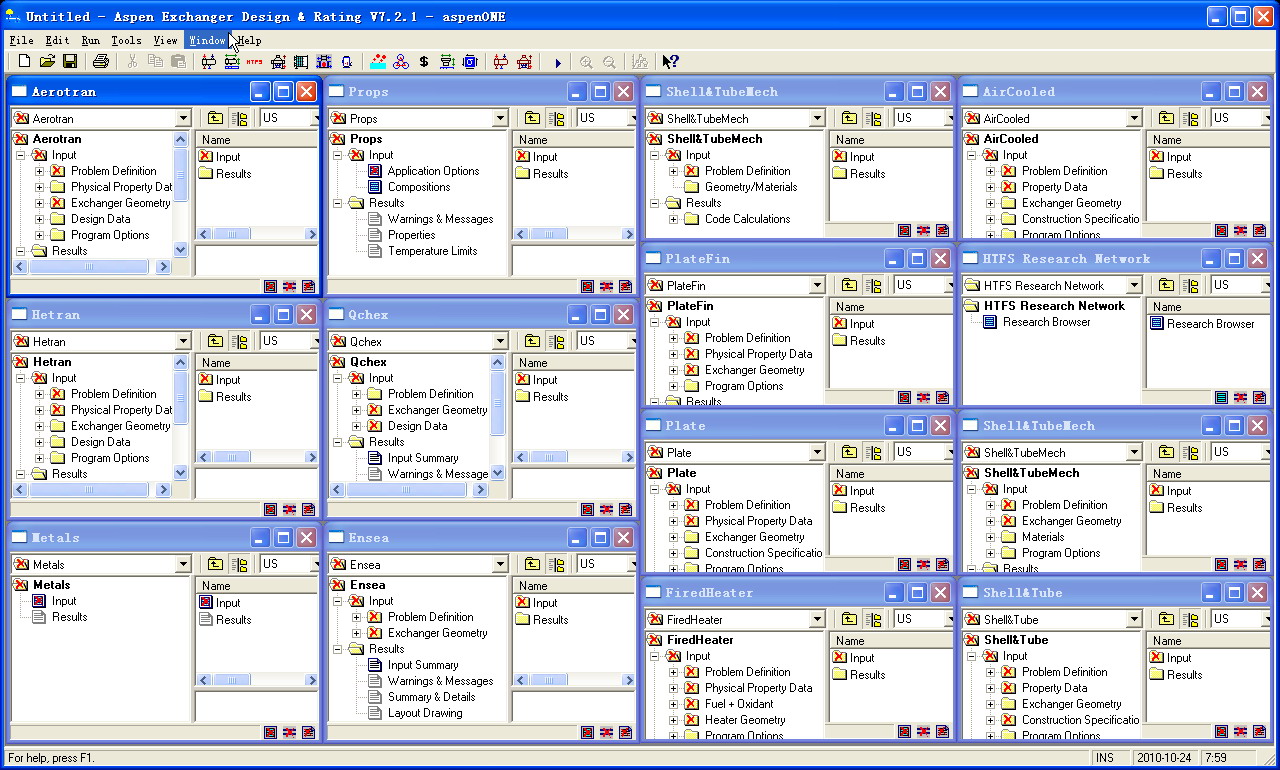Toggle the tree view button in the Ensea window
The image size is (1280, 770).
tap(556, 564)
